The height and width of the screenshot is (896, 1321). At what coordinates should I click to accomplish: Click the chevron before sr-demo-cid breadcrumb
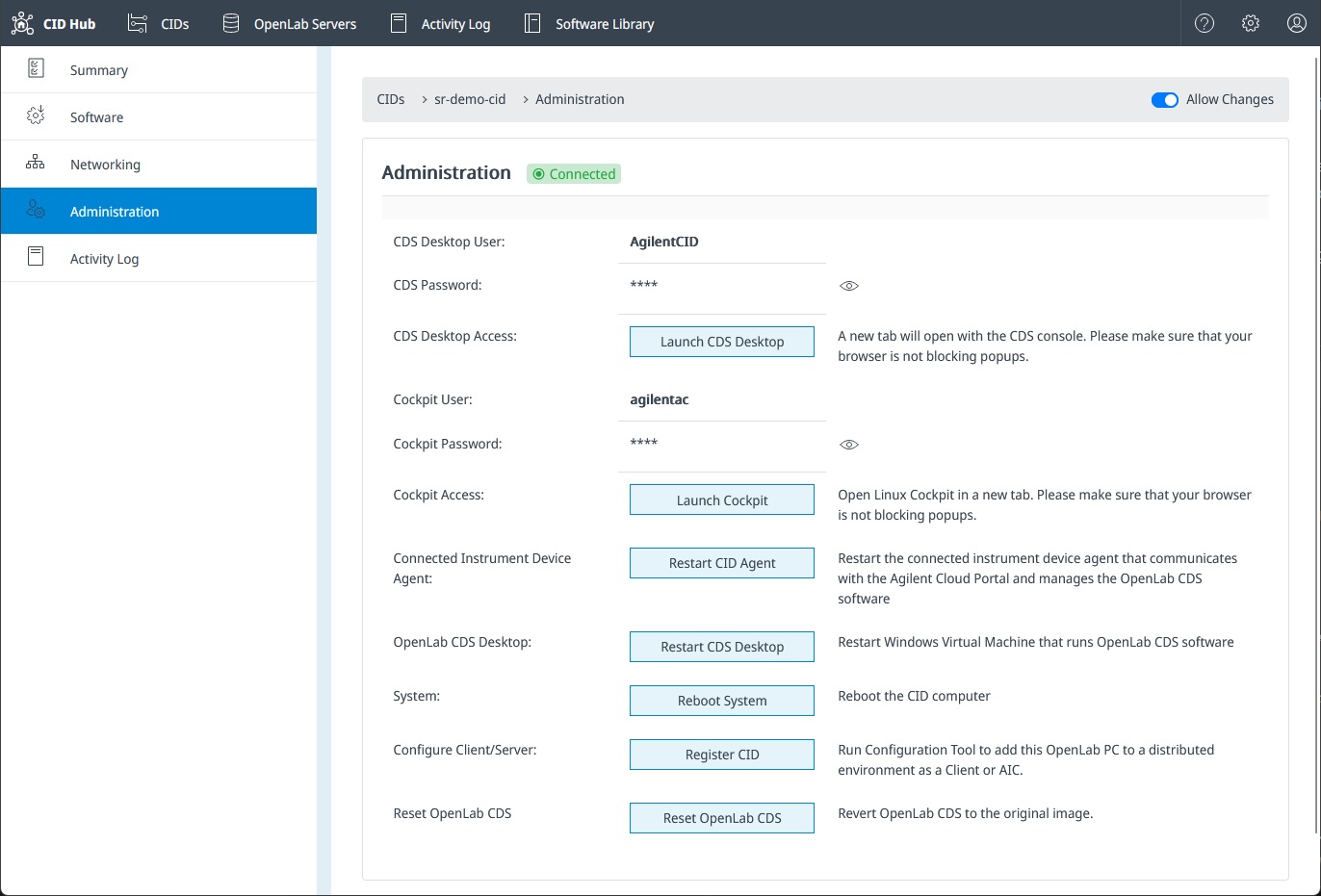425,99
